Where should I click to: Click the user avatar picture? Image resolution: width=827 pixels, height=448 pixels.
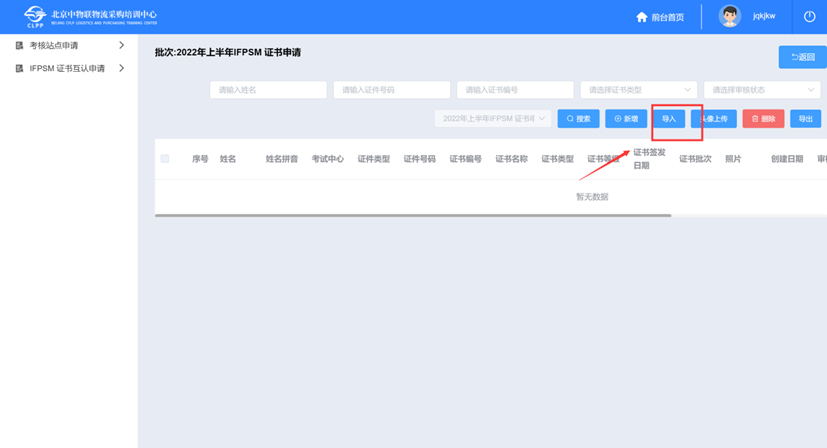point(730,17)
